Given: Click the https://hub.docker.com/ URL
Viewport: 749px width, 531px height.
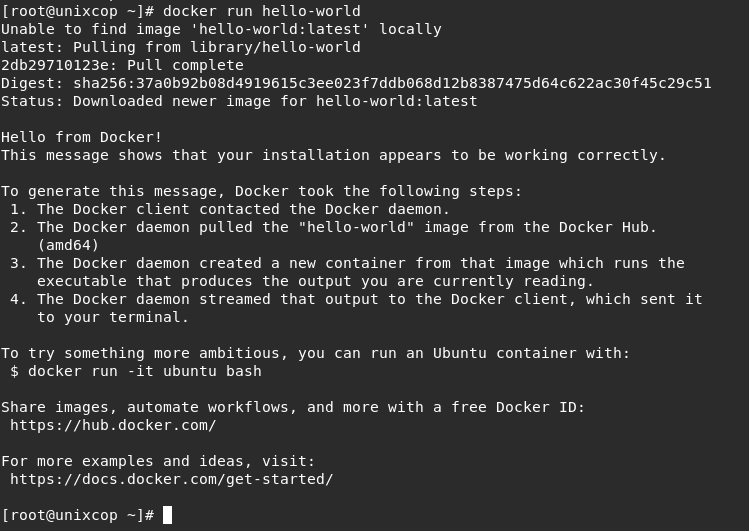Looking at the screenshot, I should [x=113, y=425].
